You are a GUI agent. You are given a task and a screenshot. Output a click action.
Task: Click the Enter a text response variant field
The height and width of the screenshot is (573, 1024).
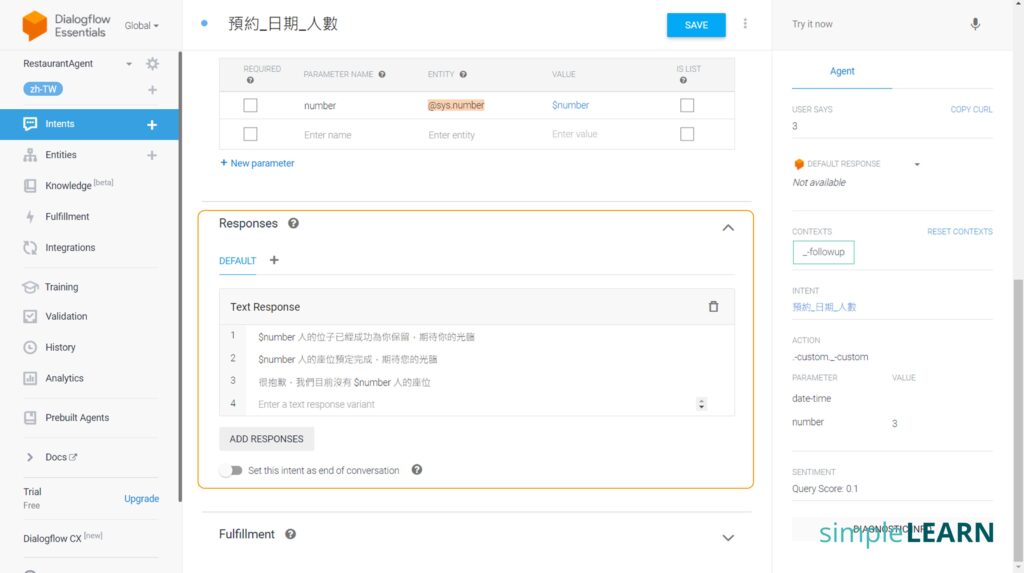coord(470,404)
